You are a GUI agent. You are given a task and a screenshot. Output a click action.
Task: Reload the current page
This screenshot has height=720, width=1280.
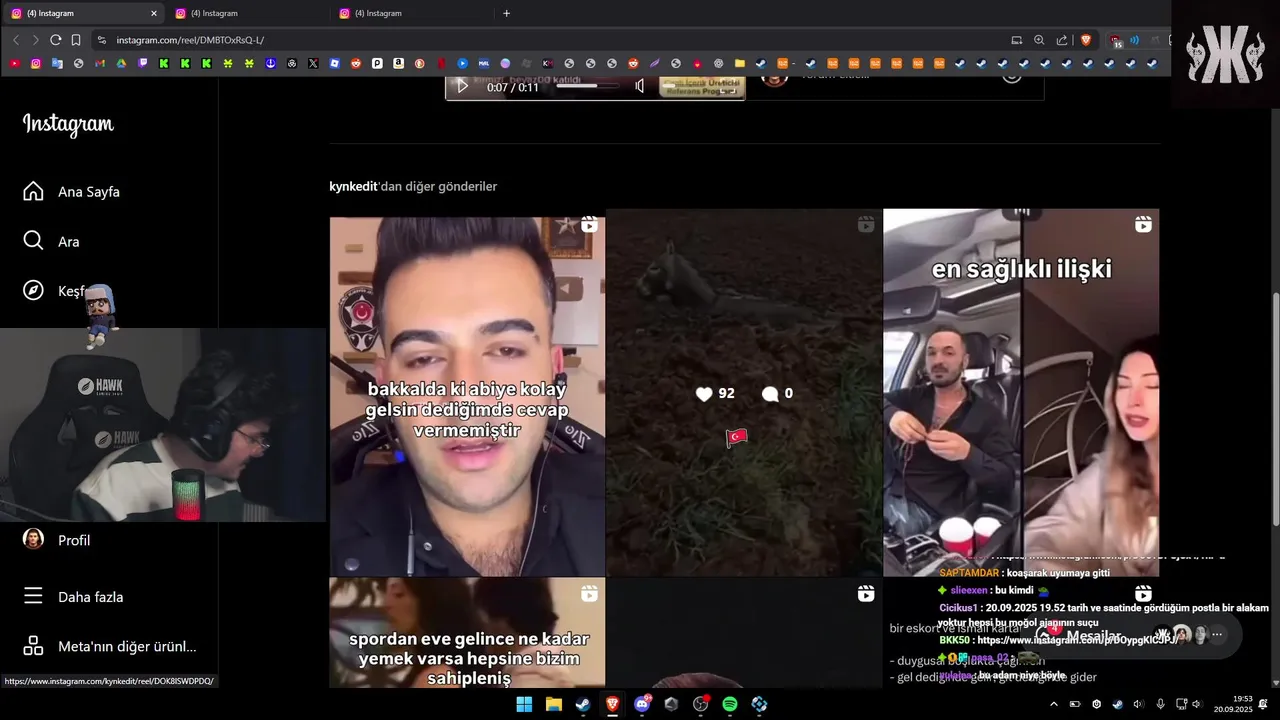pos(56,40)
